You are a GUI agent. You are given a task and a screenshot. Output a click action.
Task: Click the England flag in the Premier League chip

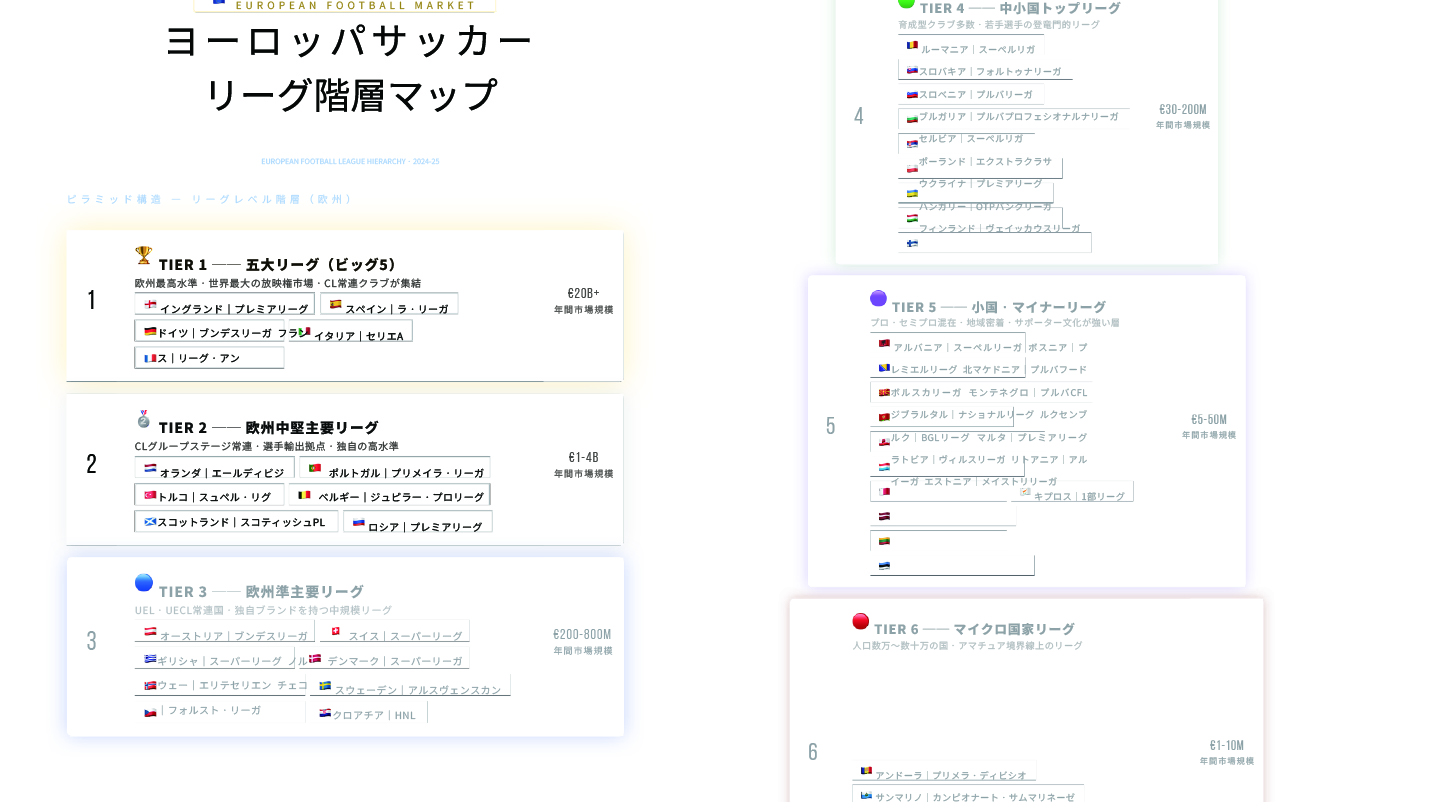pos(150,305)
